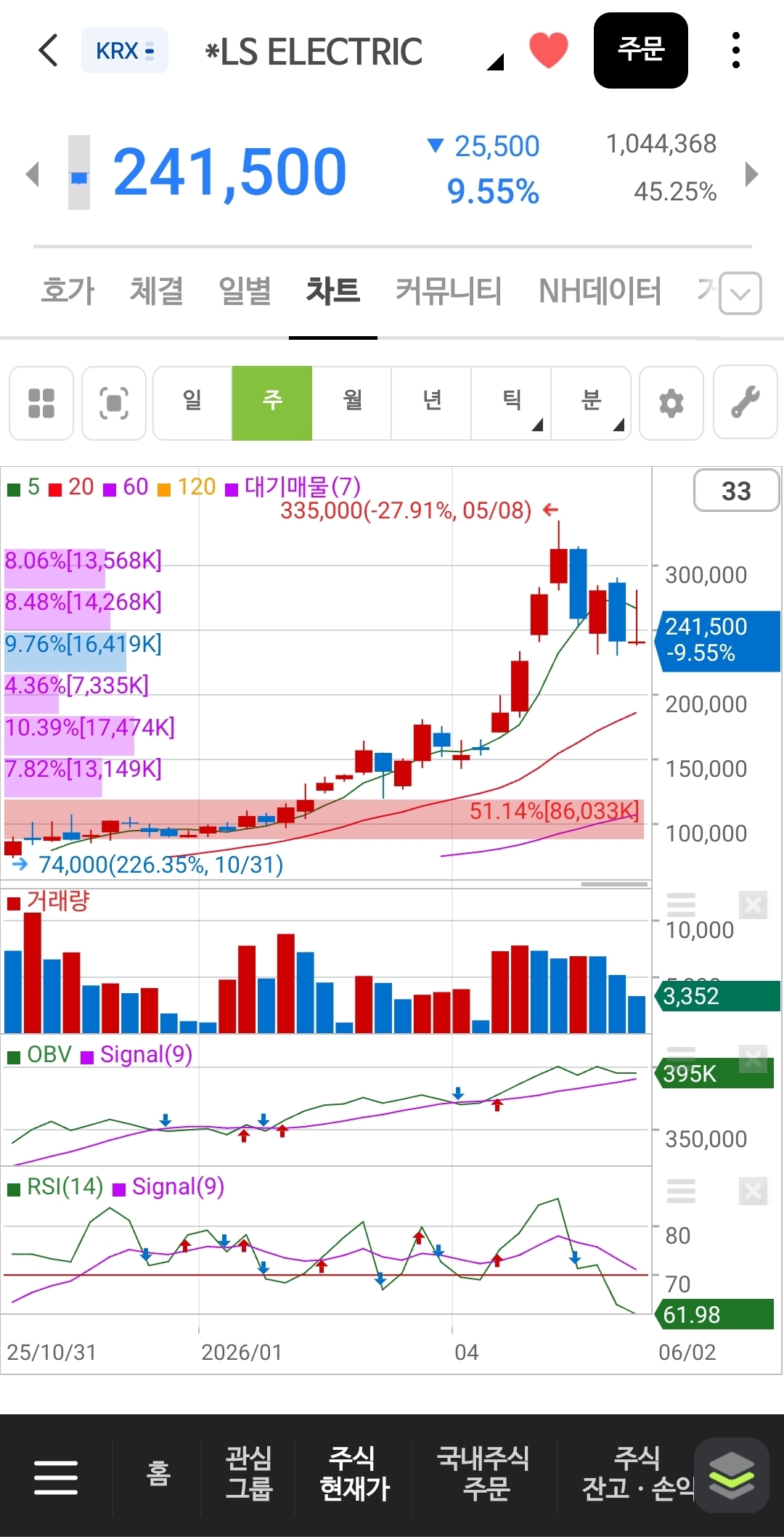This screenshot has width=784, height=1537.
Task: Open the wrench chart tools icon
Action: [x=746, y=403]
